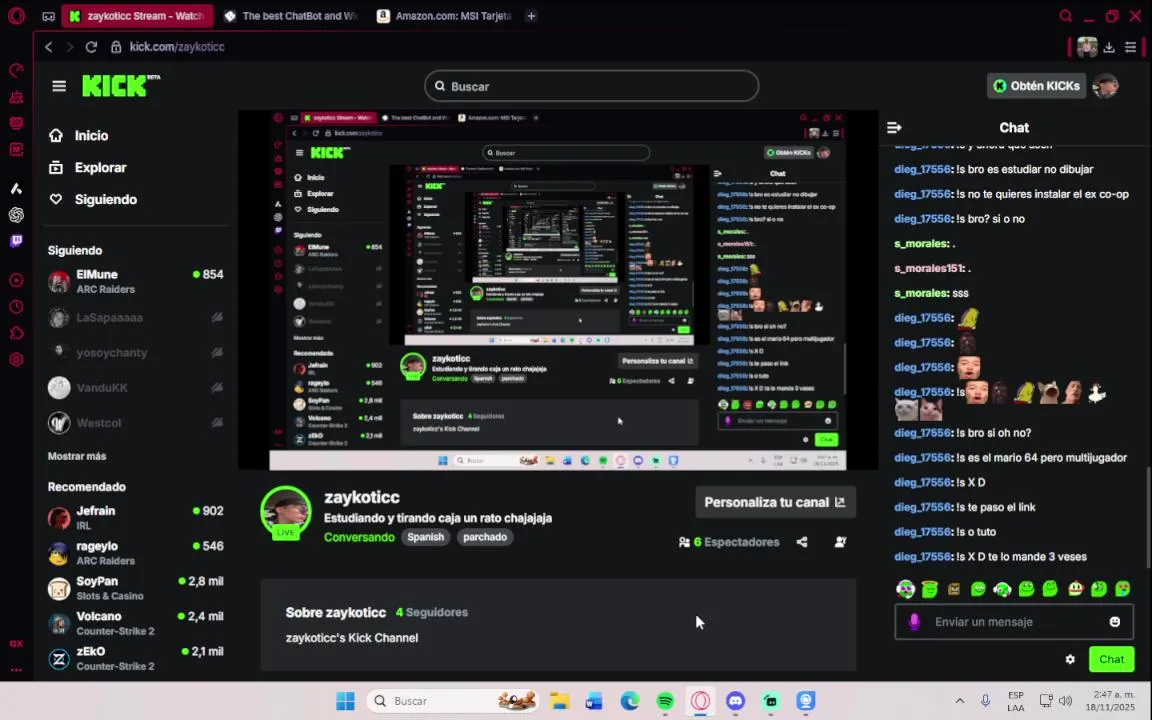Insert the brown angry box emote
This screenshot has height=720, width=1152.
(954, 588)
